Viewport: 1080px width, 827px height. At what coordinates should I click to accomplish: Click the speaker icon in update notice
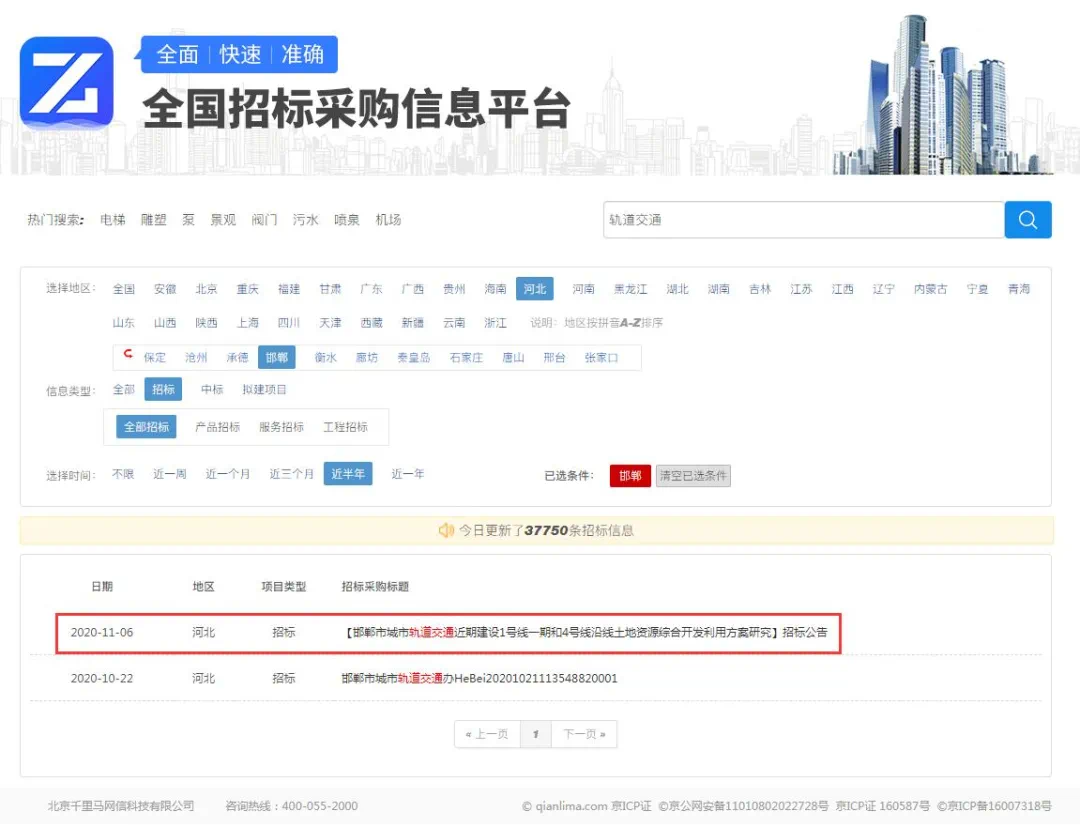pyautogui.click(x=446, y=531)
